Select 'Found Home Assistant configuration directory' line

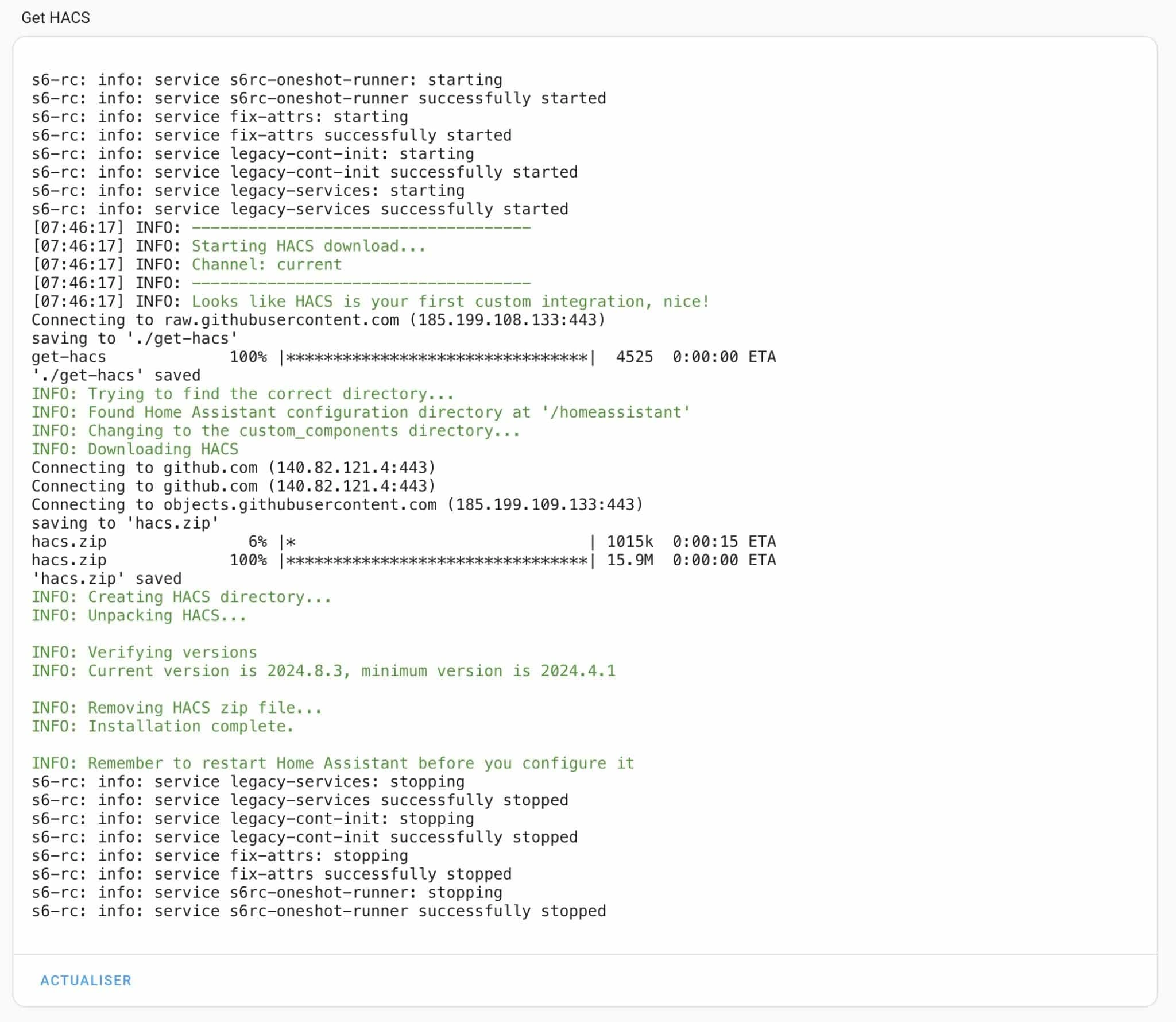[x=361, y=412]
